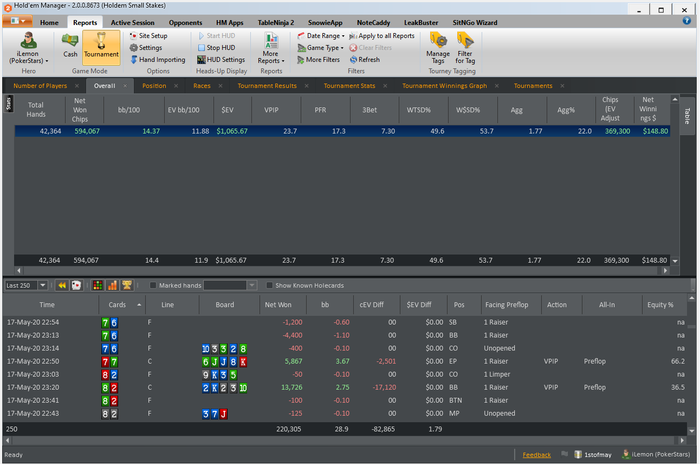Open the Game Type filter dropdown
The height and width of the screenshot is (464, 700).
point(321,47)
